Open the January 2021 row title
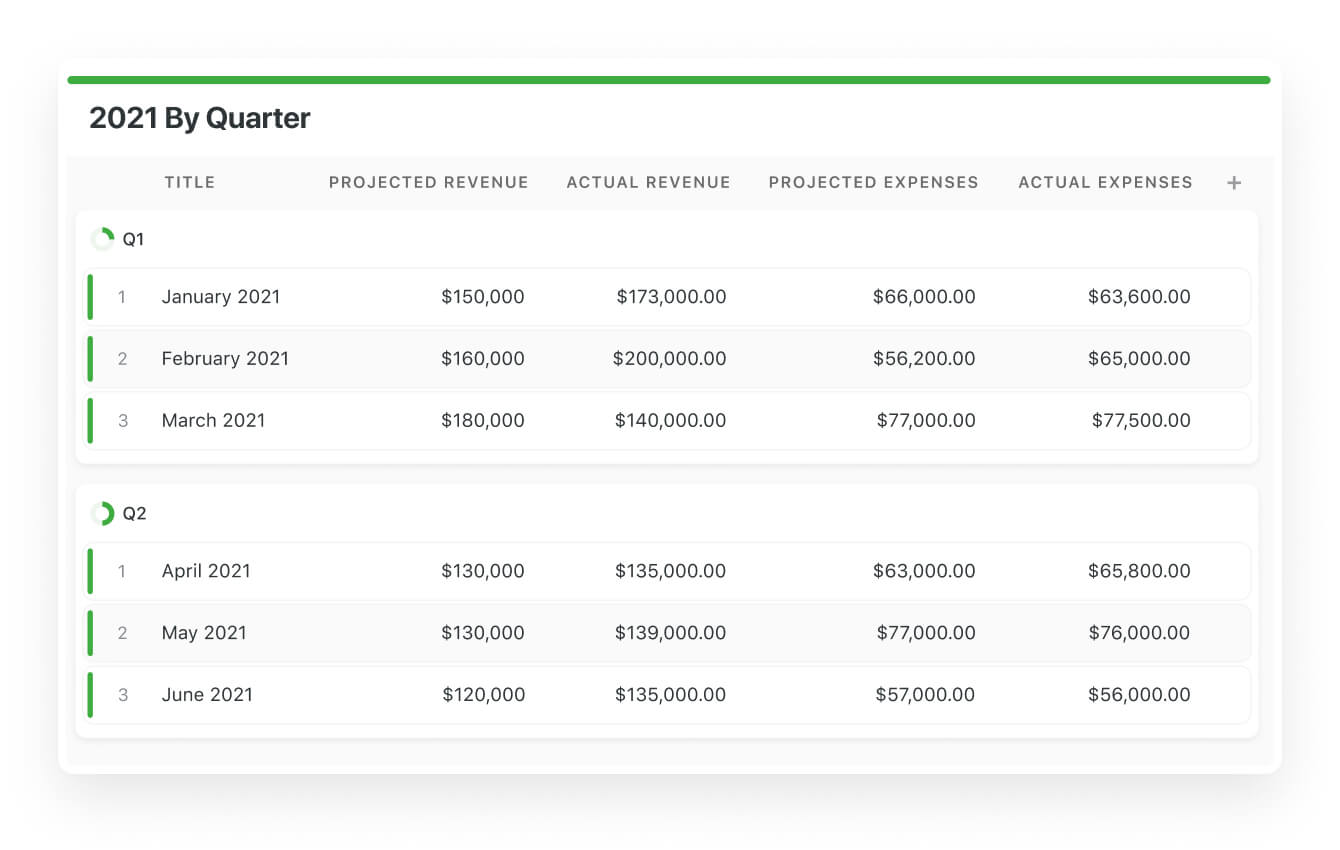The width and height of the screenshot is (1340, 850). tap(221, 297)
